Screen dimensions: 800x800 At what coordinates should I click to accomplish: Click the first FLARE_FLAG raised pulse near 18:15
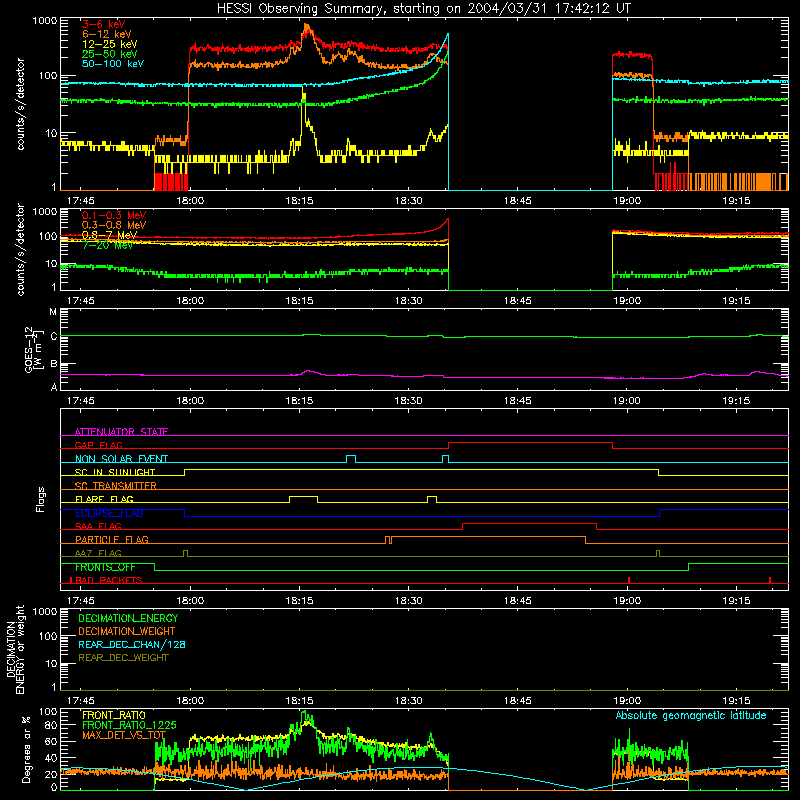tap(304, 496)
